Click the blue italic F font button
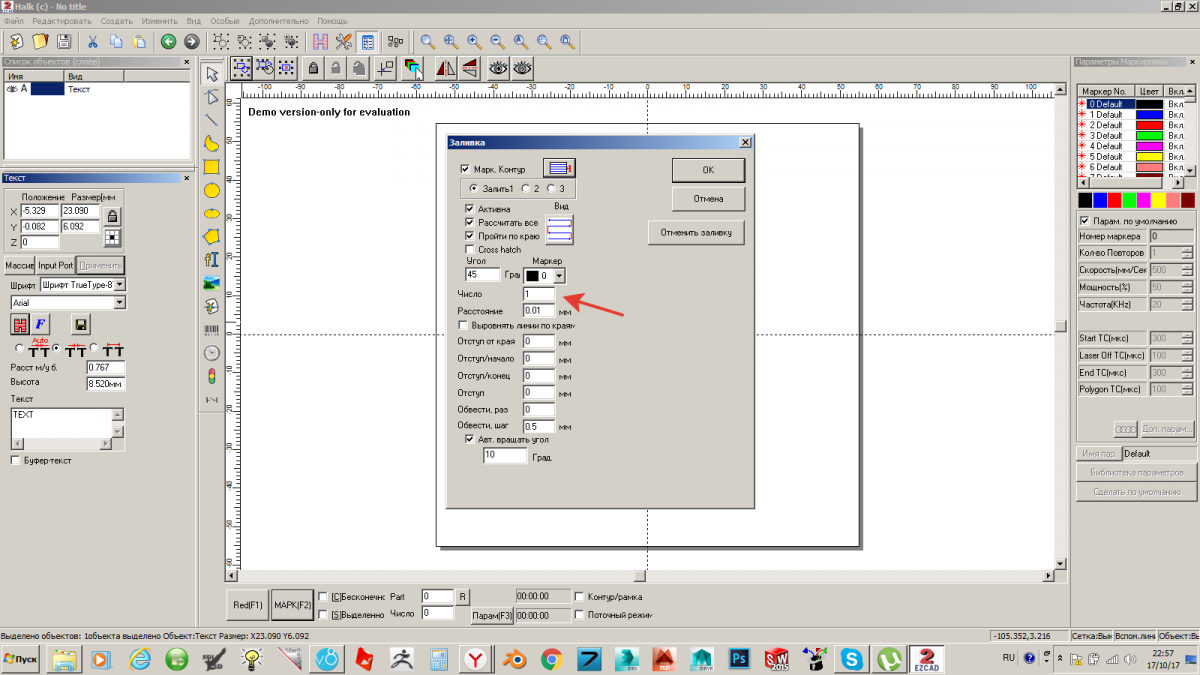Viewport: 1200px width, 675px height. tap(41, 324)
